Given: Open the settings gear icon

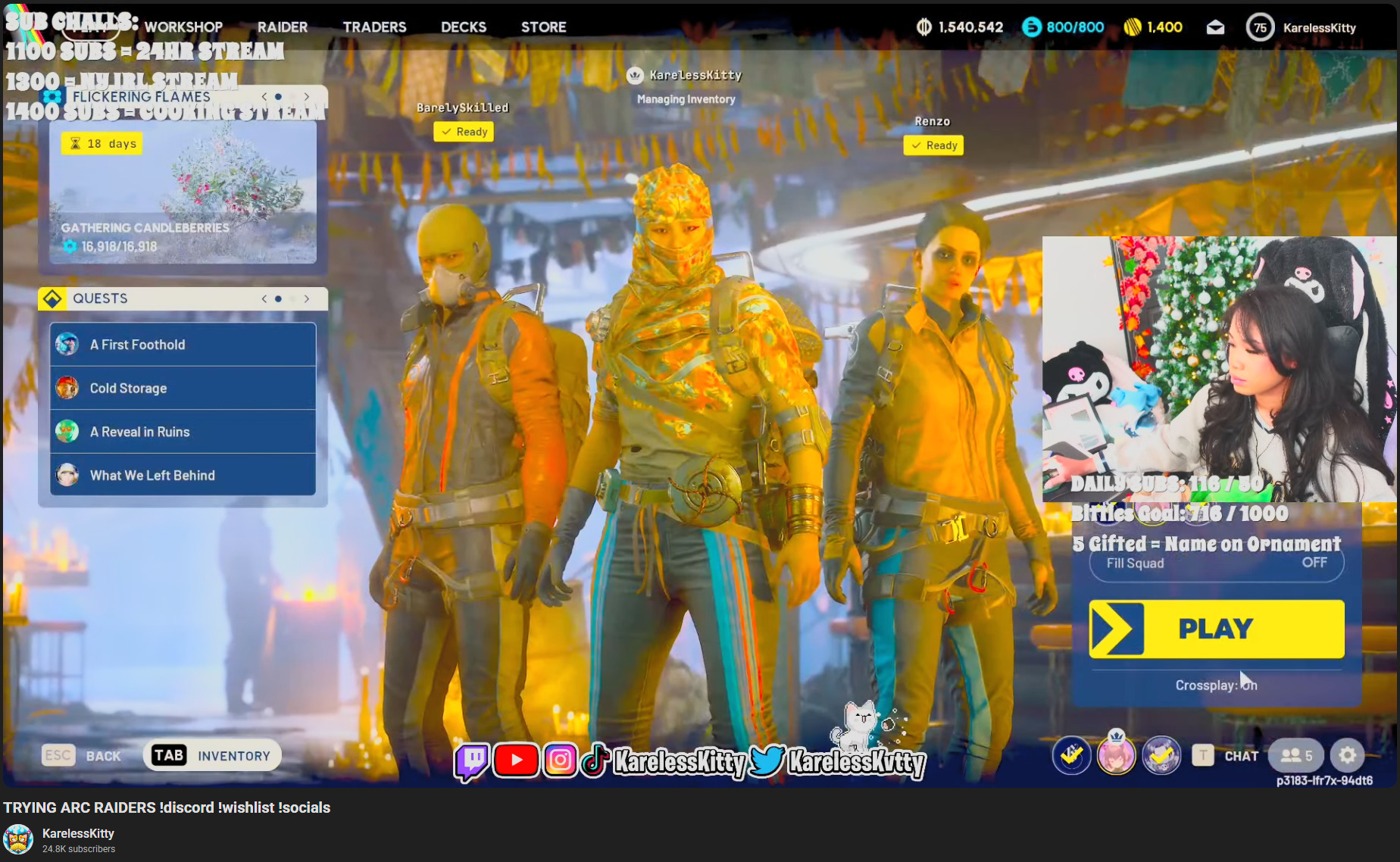Looking at the screenshot, I should (x=1348, y=755).
